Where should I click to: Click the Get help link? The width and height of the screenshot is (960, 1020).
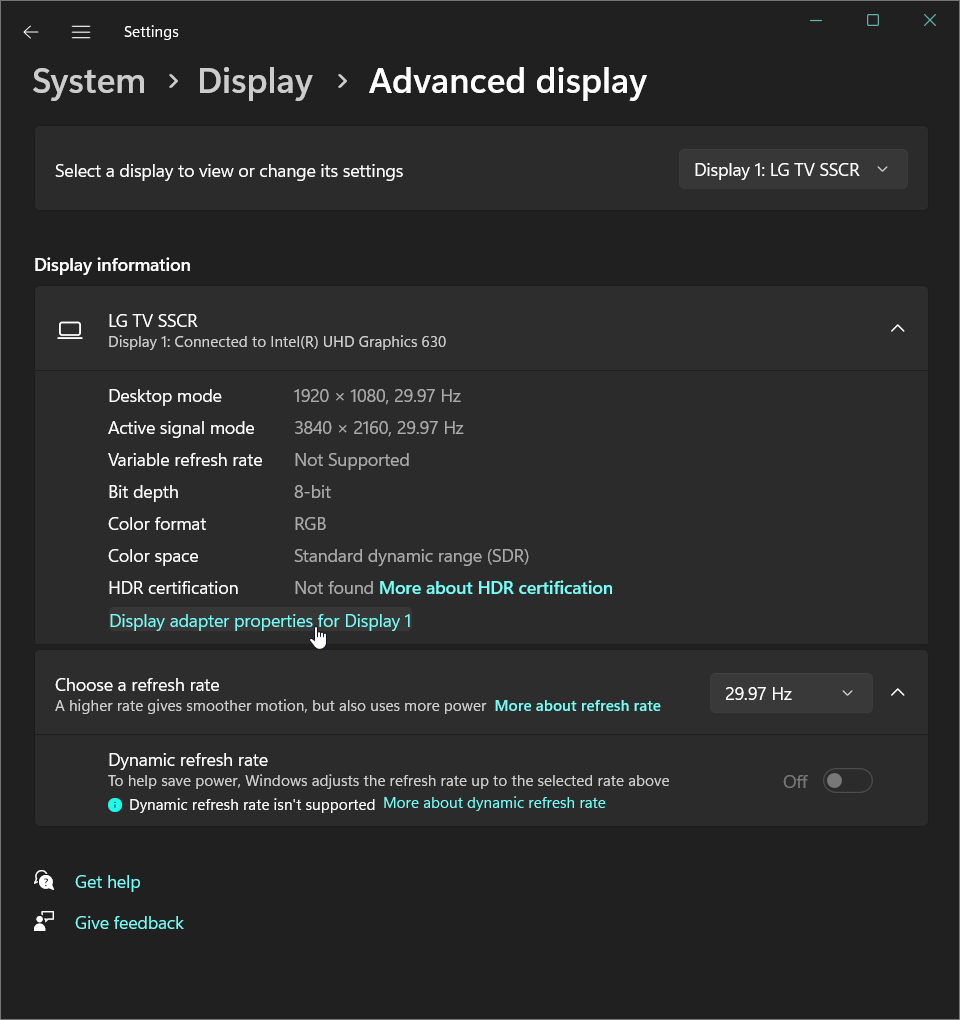[107, 881]
